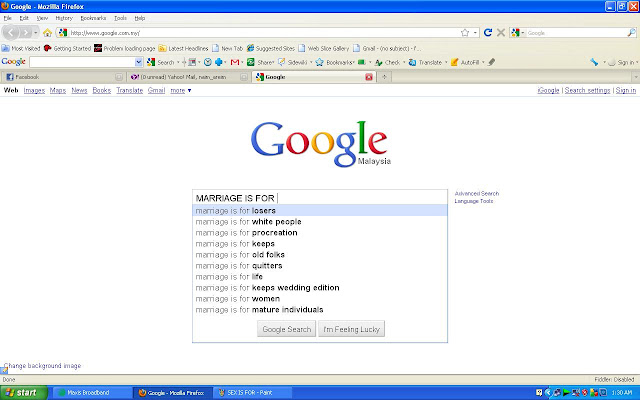Open the list all tabs dropdown
640x400 pixels.
click(635, 77)
